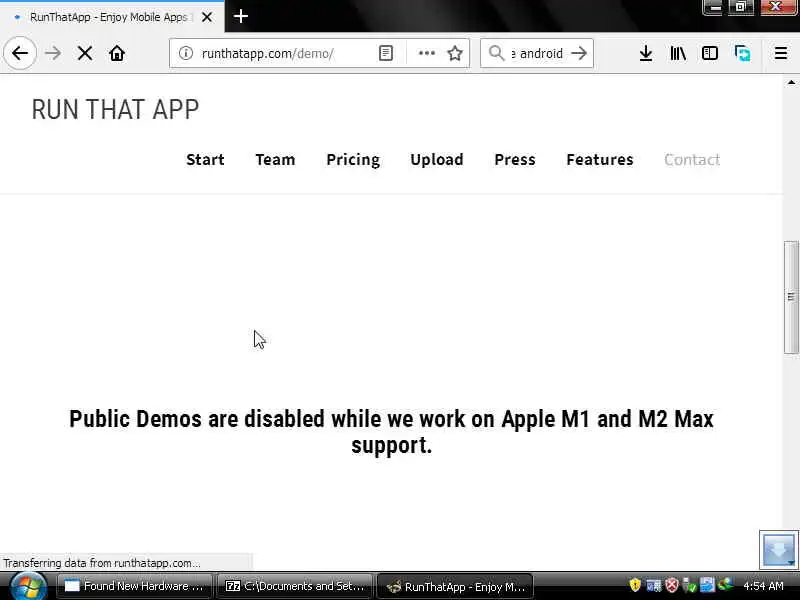The image size is (800, 600).
Task: Click the page scrollbar thumb
Action: pos(791,297)
